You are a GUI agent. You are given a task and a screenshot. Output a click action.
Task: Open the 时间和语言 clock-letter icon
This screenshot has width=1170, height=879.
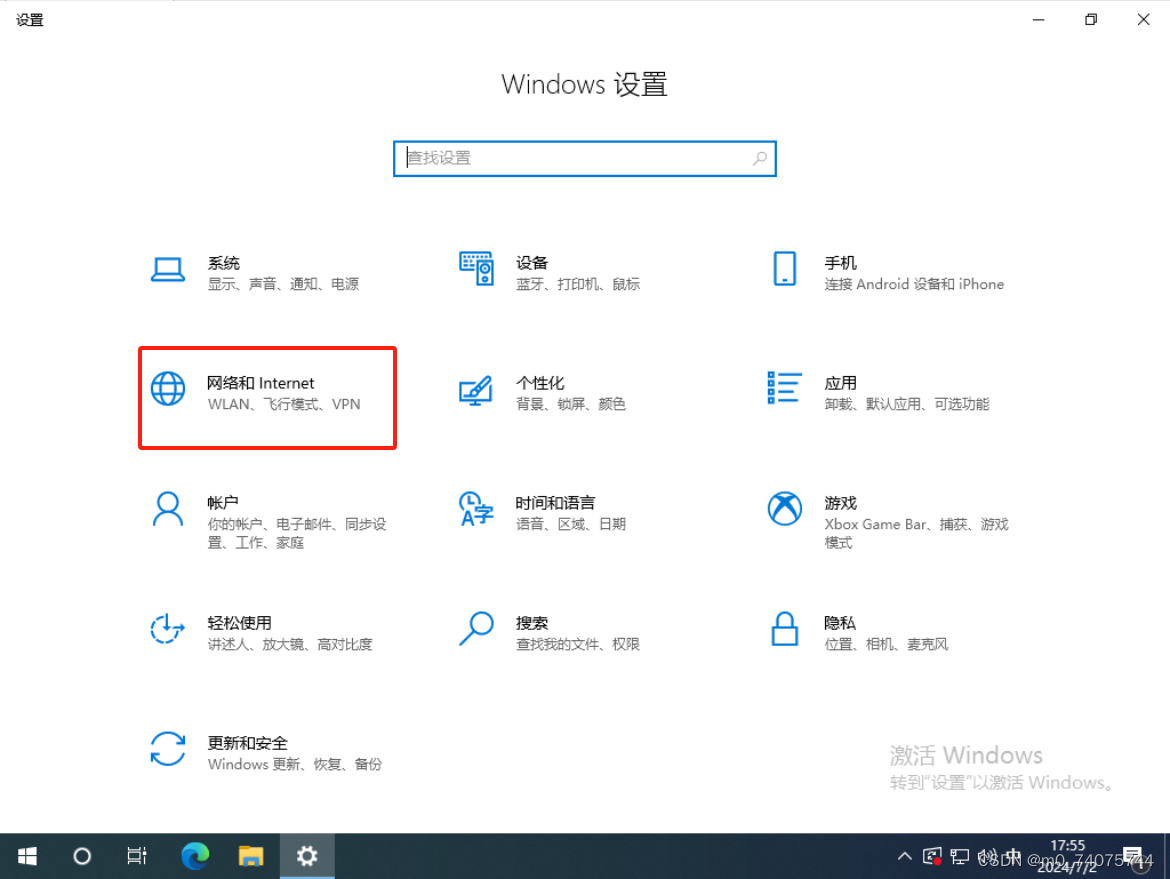pos(476,509)
